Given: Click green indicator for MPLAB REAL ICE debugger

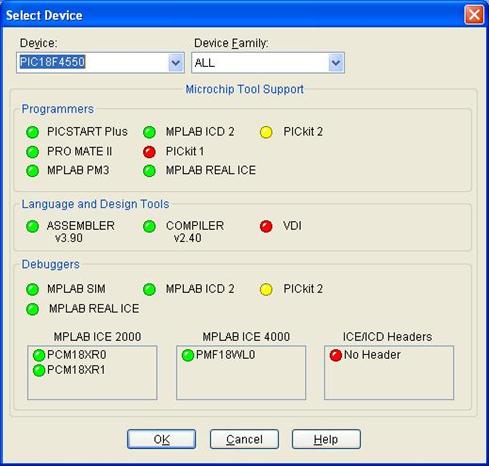Looking at the screenshot, I should (x=32, y=309).
